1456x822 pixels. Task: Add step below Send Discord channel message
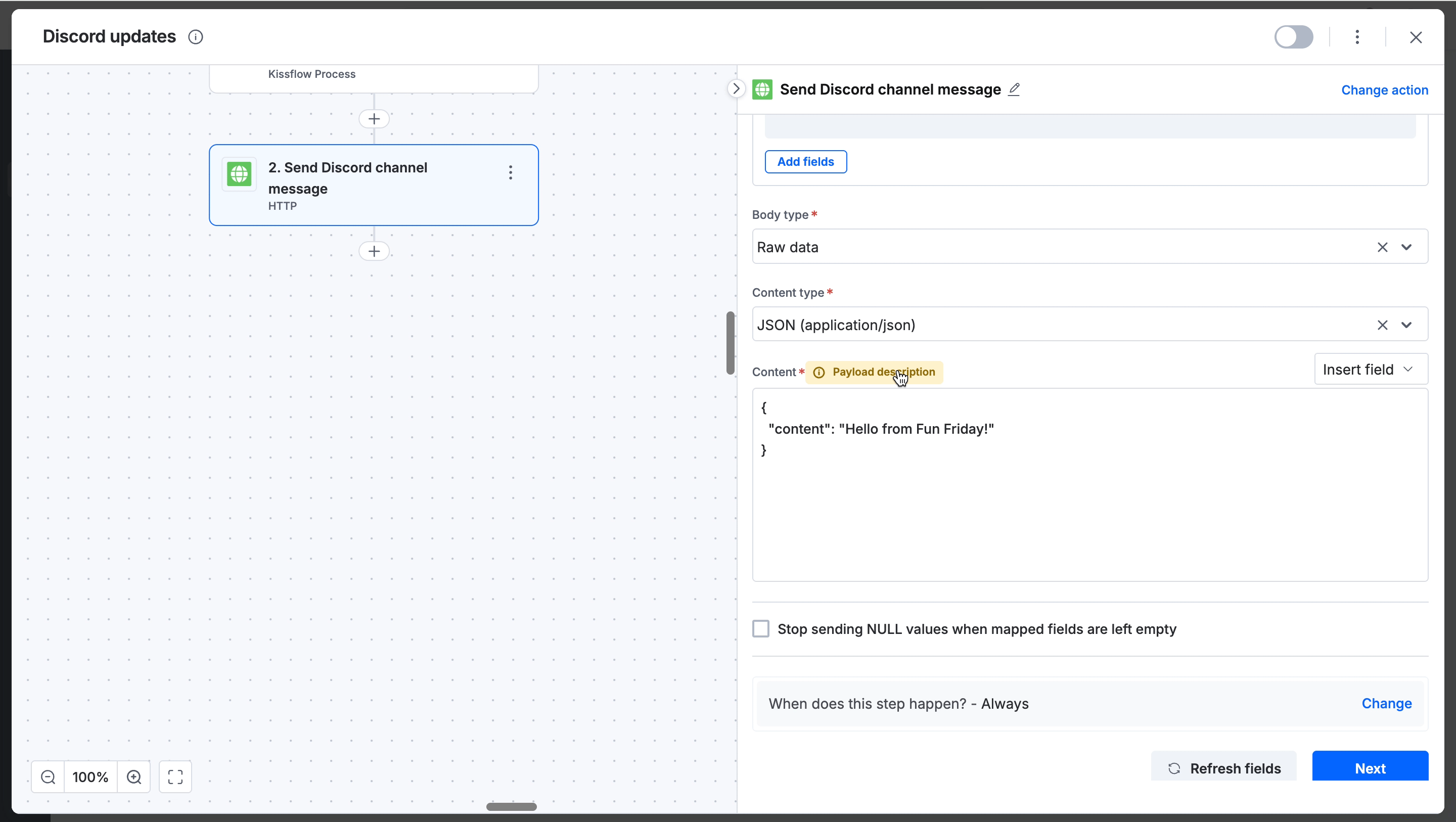point(374,251)
